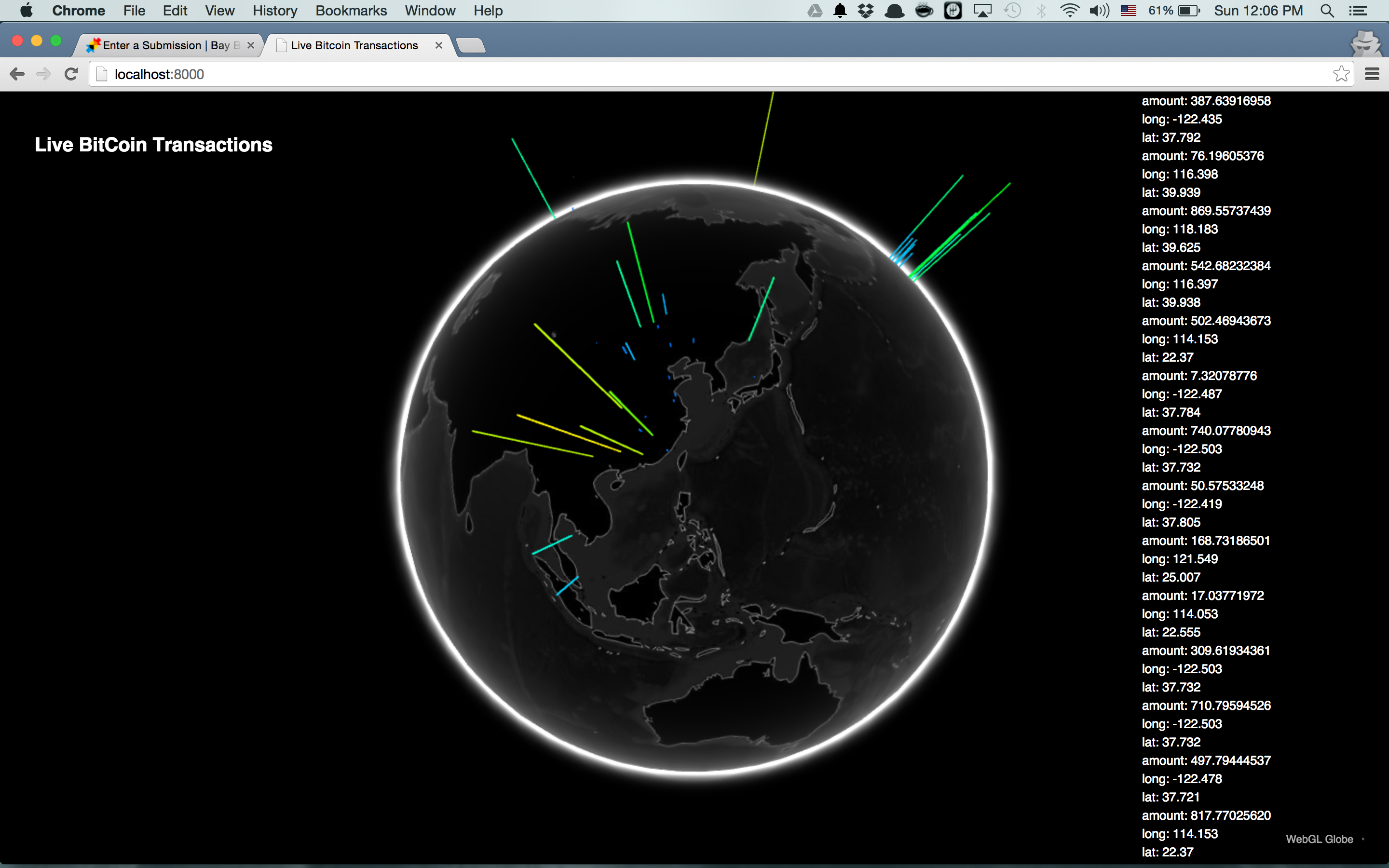Screen dimensions: 1389x868
Task: Open Notification Center list icon
Action: pyautogui.click(x=1358, y=11)
